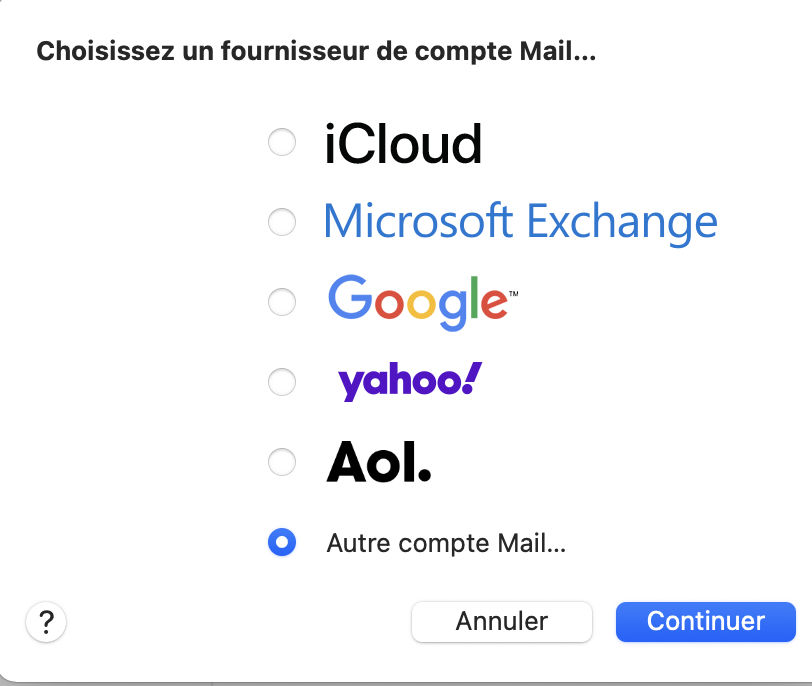Click the word Microsoft in blue logo
The height and width of the screenshot is (686, 812).
419,221
